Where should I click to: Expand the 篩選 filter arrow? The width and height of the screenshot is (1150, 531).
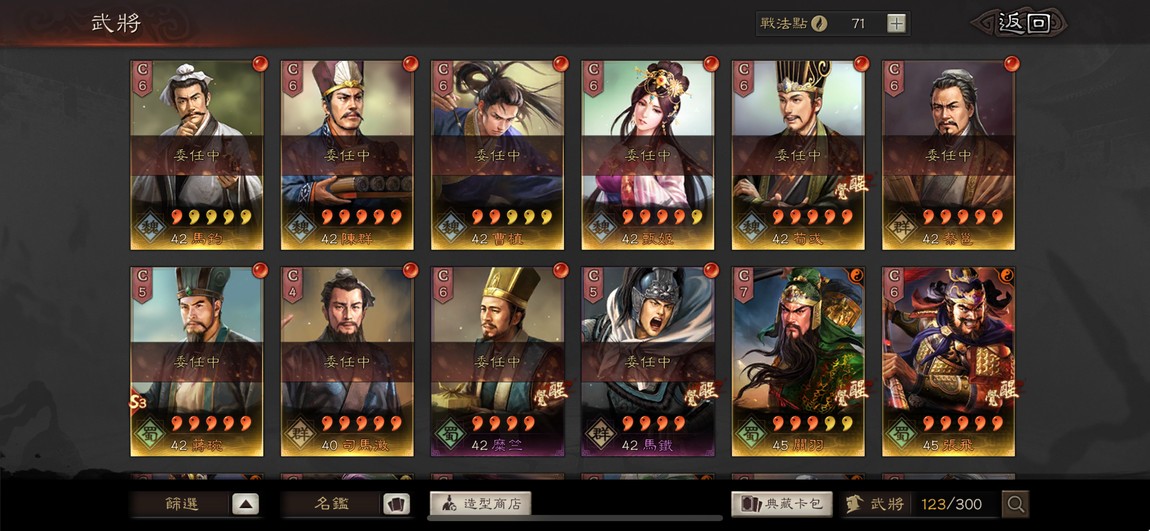click(x=246, y=505)
